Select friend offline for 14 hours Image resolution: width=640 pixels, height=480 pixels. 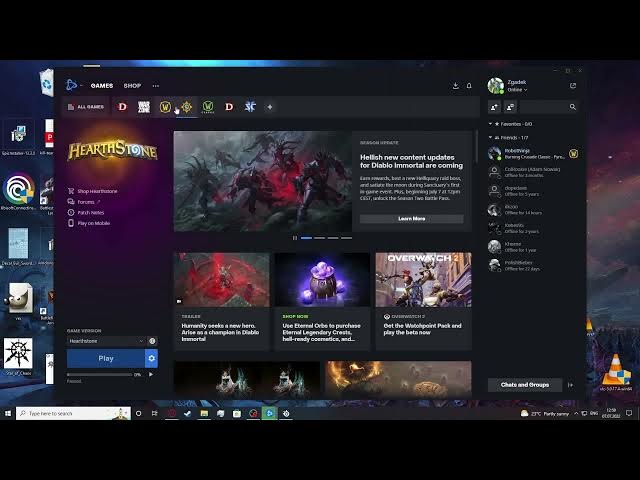click(x=533, y=210)
